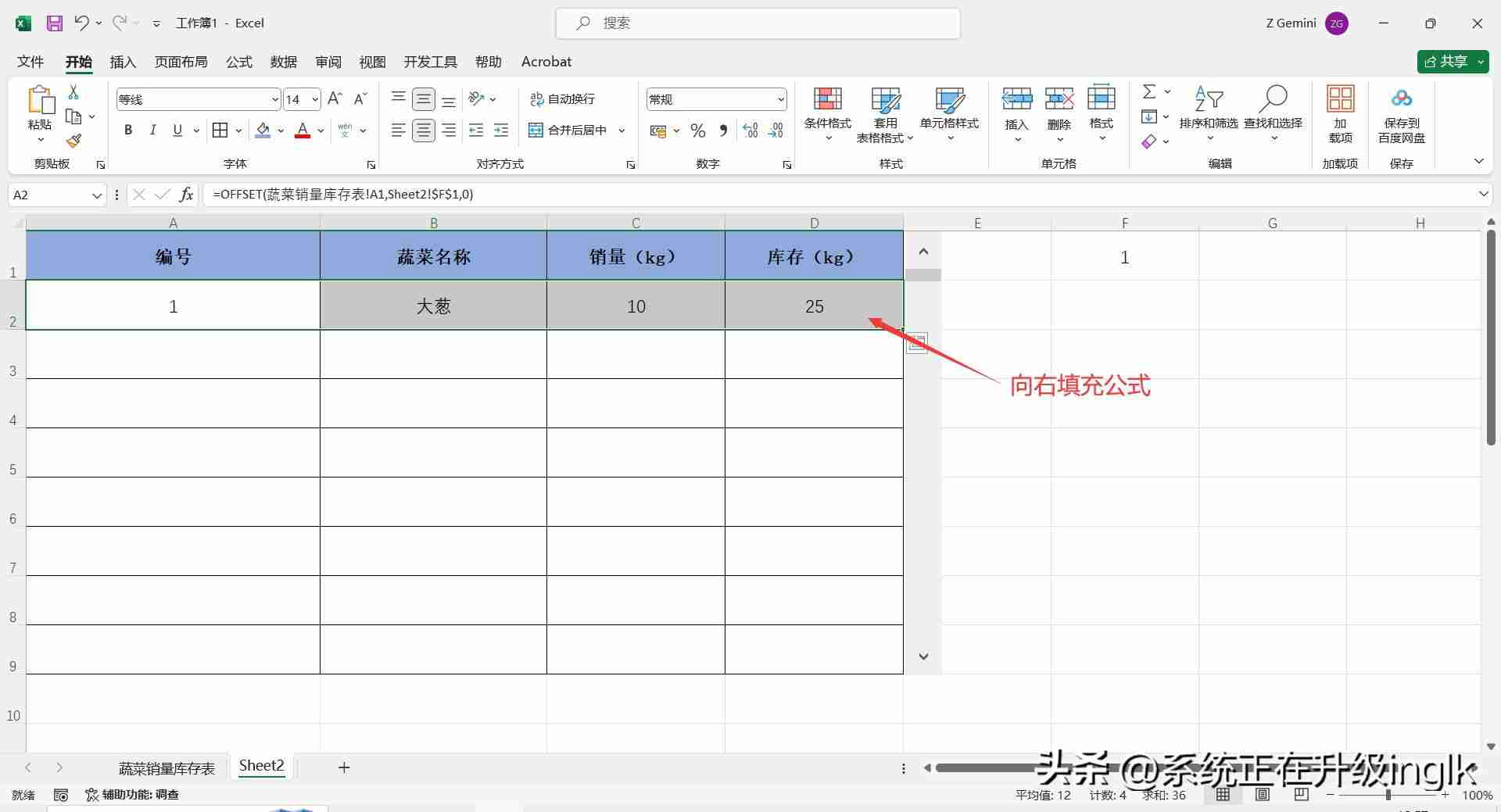Click the Cut scissors icon
The image size is (1501, 812).
pyautogui.click(x=73, y=92)
